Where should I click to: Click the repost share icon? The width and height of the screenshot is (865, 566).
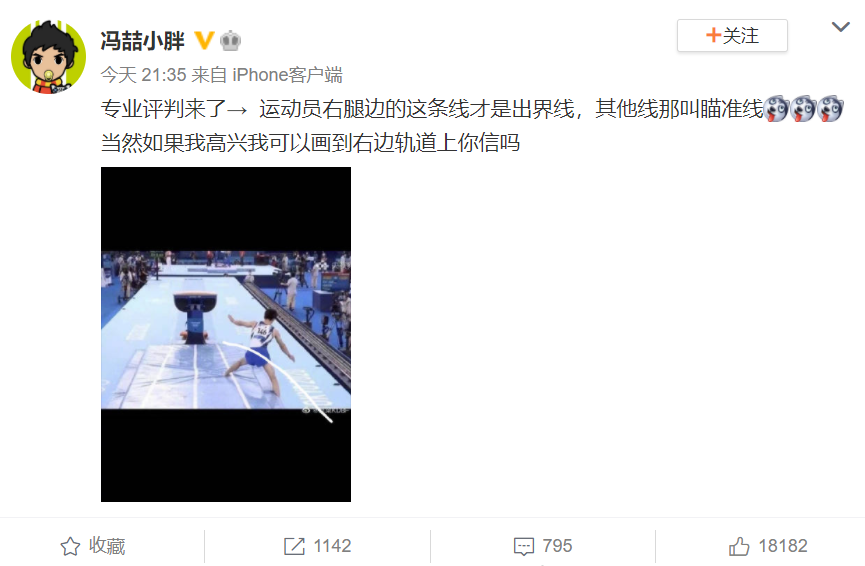[294, 546]
